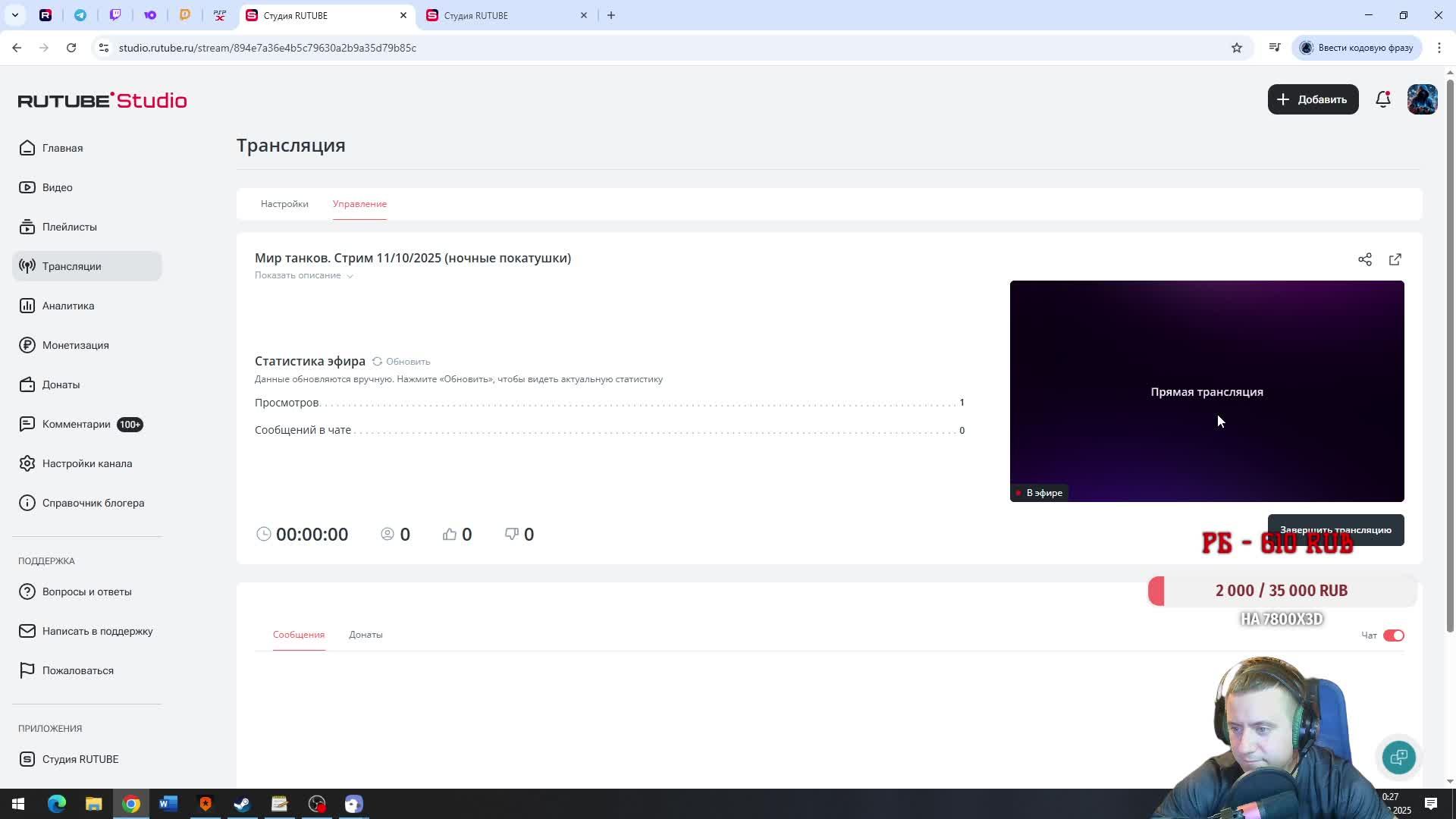The width and height of the screenshot is (1456, 819).
Task: Open Chrome three-dot menu
Action: pyautogui.click(x=1439, y=48)
